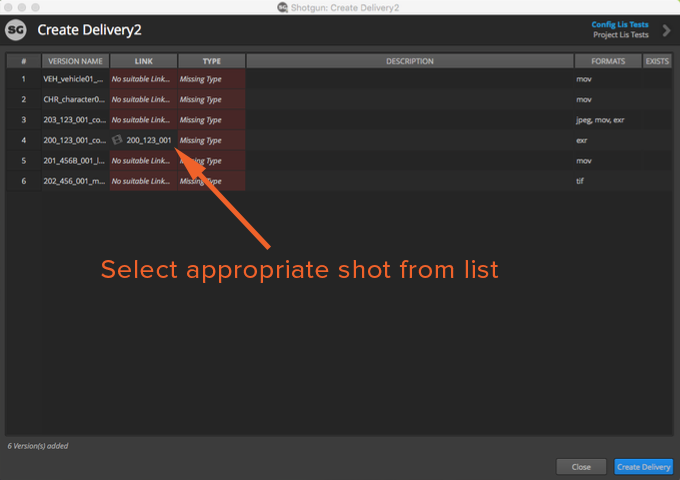Click the linked shot 200_123_001 cell
This screenshot has height=480, width=680.
click(144, 140)
